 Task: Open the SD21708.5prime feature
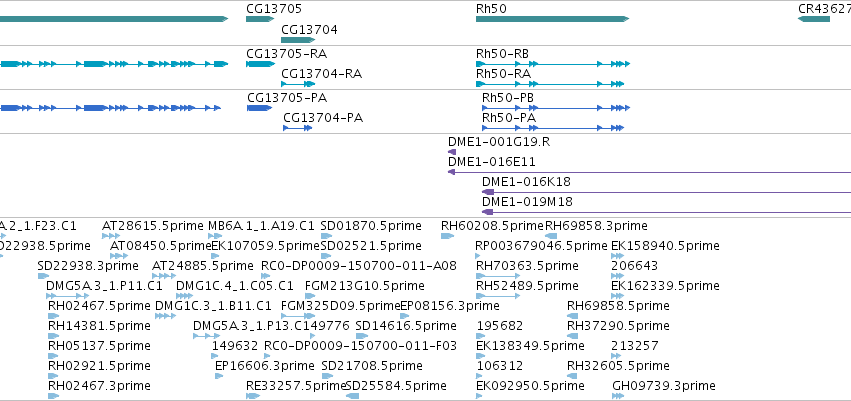(x=327, y=377)
